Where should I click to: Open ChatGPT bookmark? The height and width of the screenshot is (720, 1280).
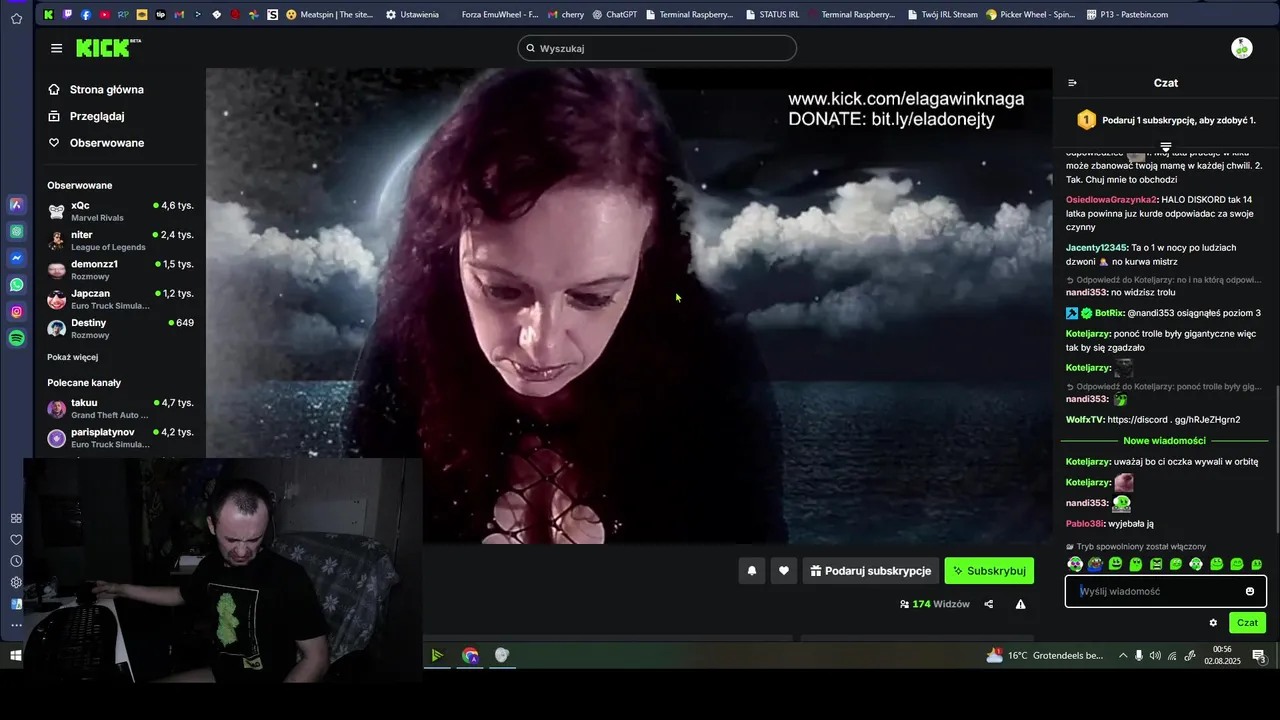[615, 15]
